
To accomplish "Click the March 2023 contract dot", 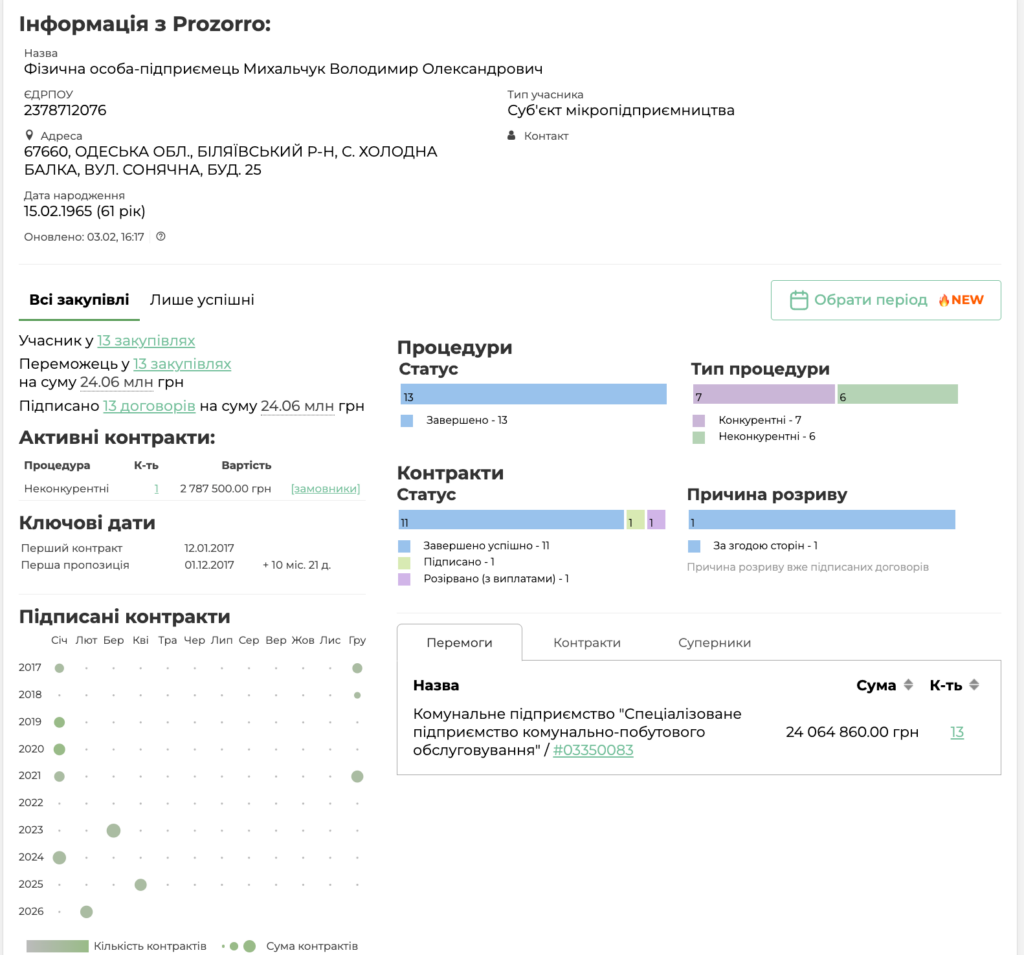I will pos(114,830).
